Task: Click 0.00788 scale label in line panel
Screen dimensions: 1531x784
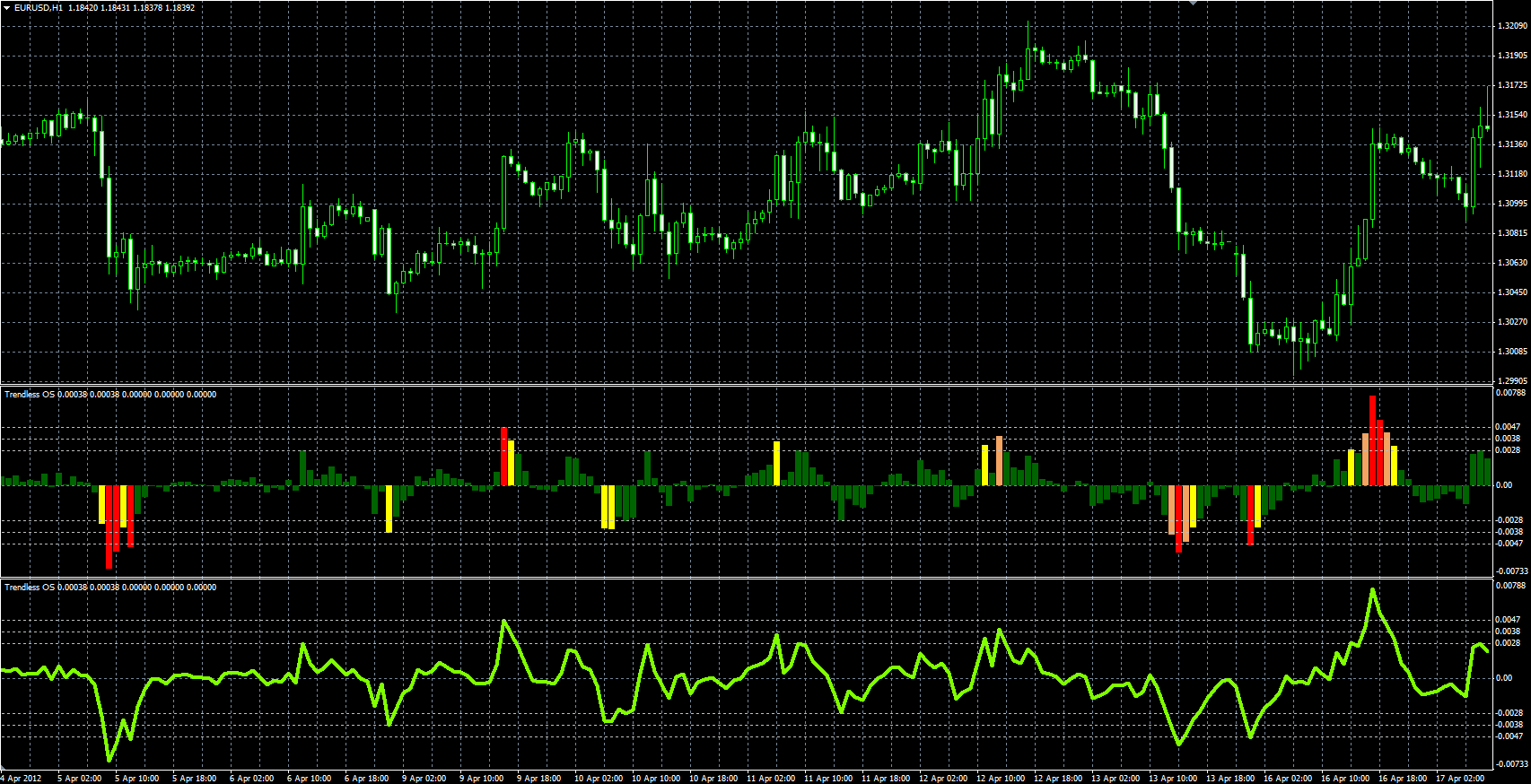Action: (1510, 586)
